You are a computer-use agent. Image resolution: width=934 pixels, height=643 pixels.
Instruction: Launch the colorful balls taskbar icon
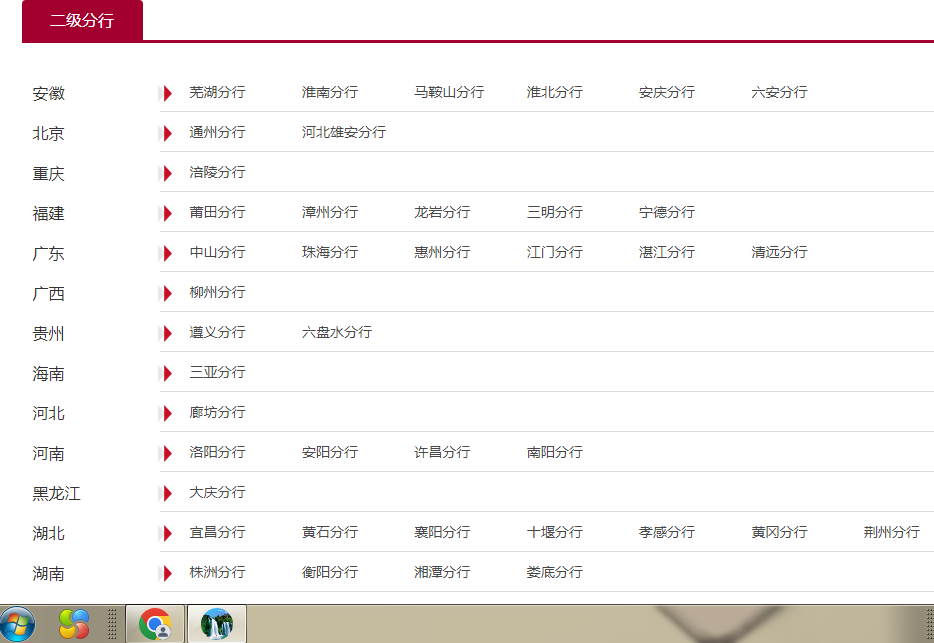point(74,624)
